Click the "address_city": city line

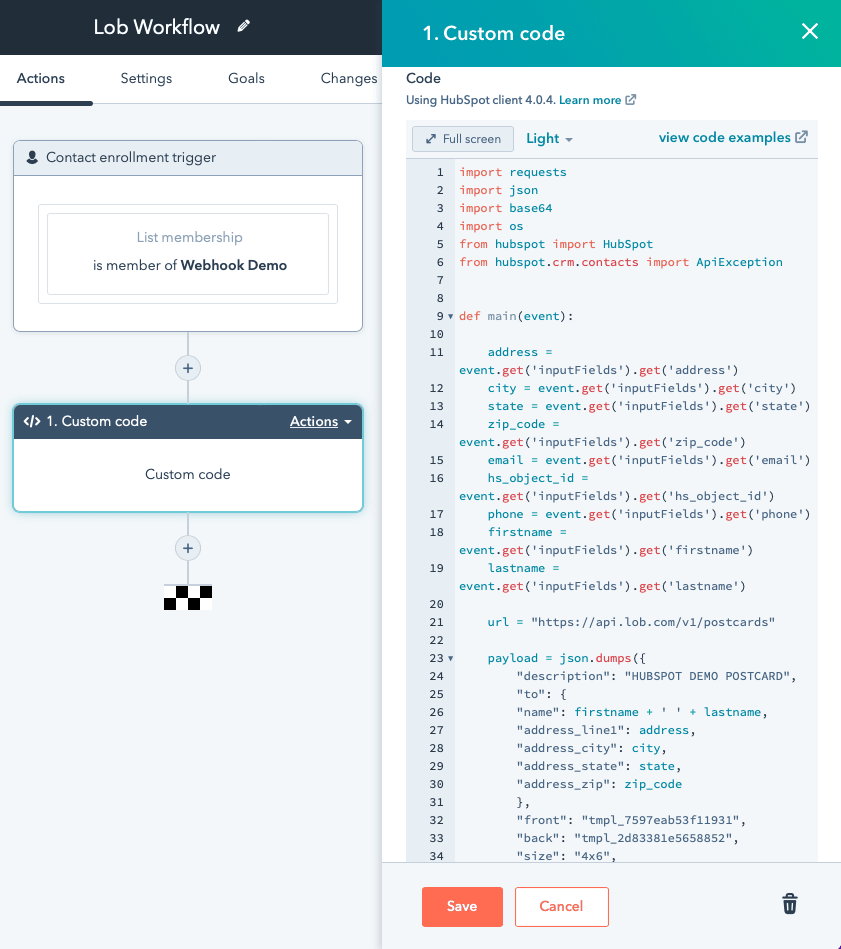(591, 748)
